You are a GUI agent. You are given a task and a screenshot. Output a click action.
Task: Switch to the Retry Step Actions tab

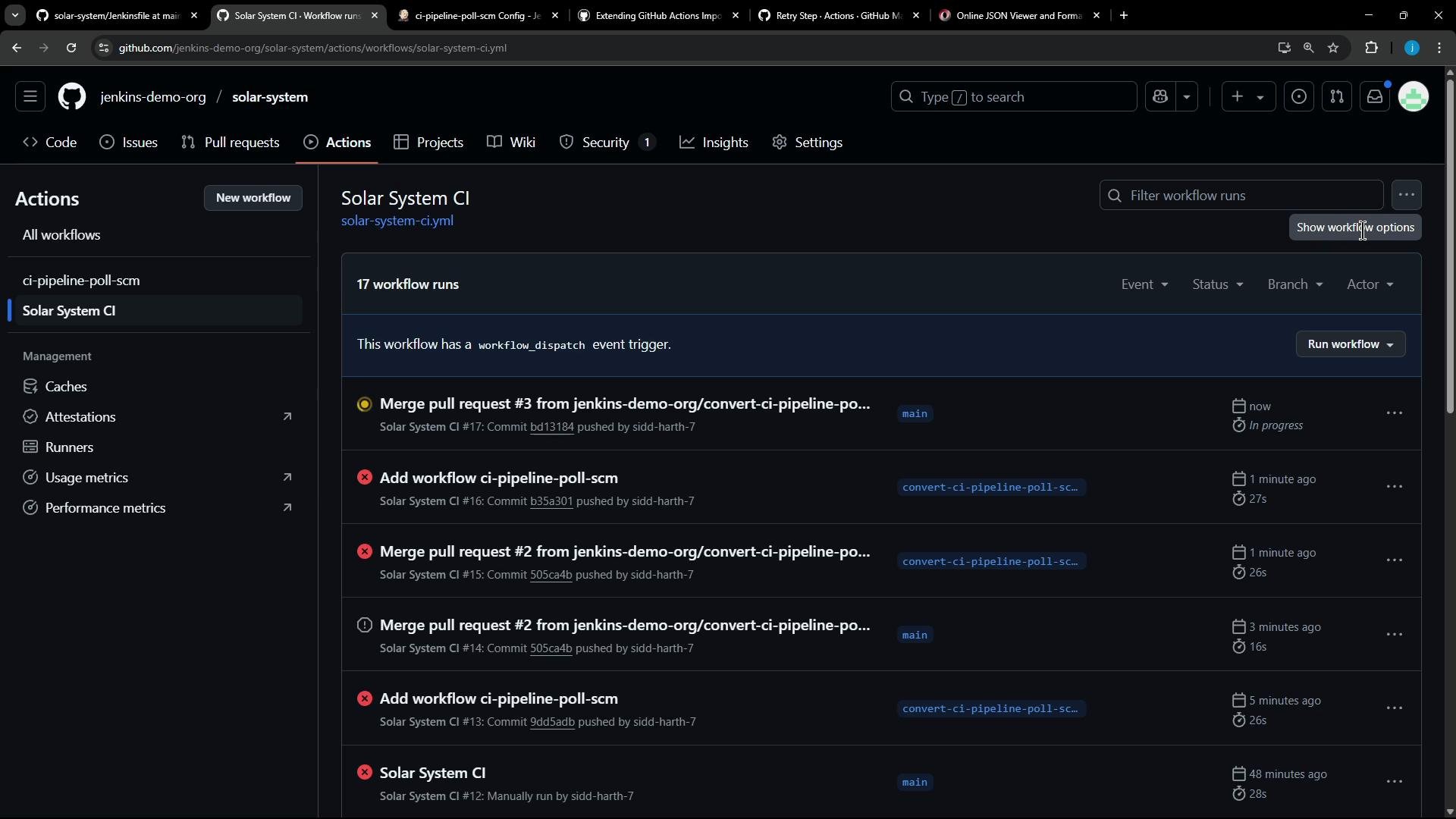click(x=839, y=15)
